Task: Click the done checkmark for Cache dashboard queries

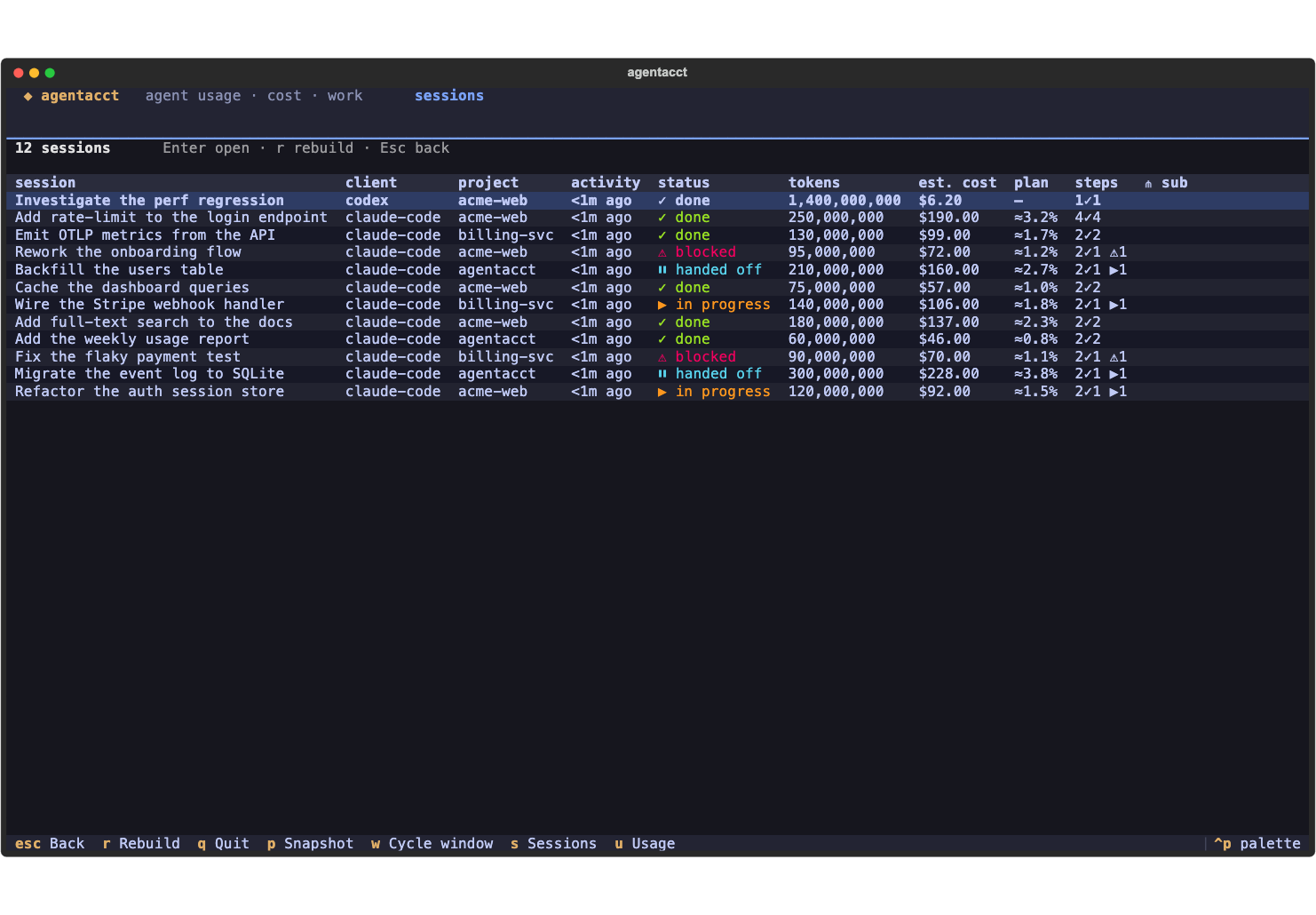Action: 662,288
